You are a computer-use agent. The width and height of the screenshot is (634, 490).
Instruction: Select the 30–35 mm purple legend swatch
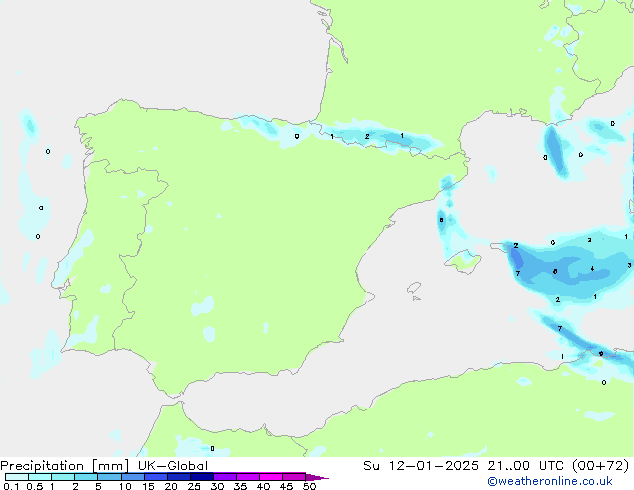[225, 477]
